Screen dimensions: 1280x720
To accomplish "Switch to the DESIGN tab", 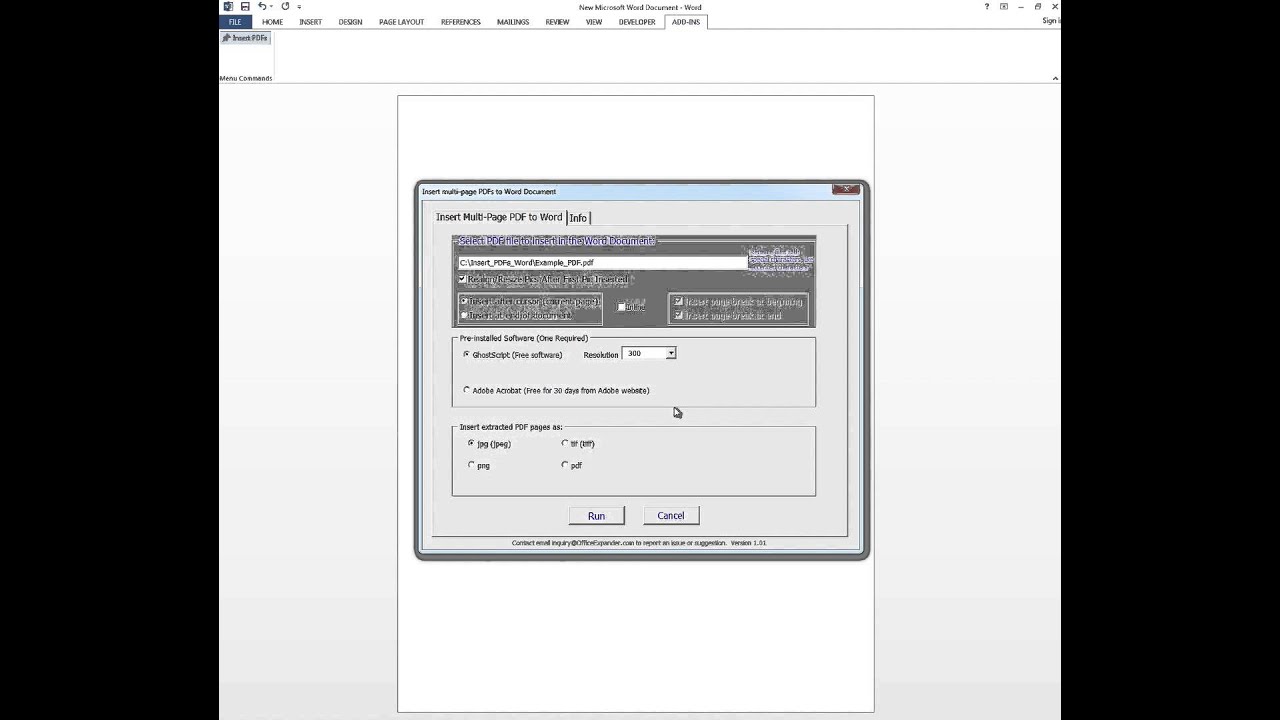I will 350,22.
